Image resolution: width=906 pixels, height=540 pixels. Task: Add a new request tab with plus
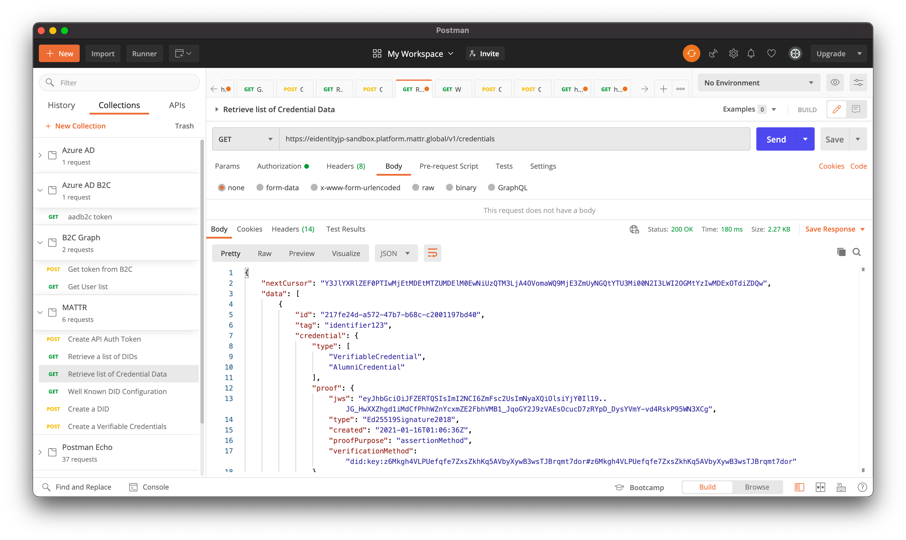(663, 89)
